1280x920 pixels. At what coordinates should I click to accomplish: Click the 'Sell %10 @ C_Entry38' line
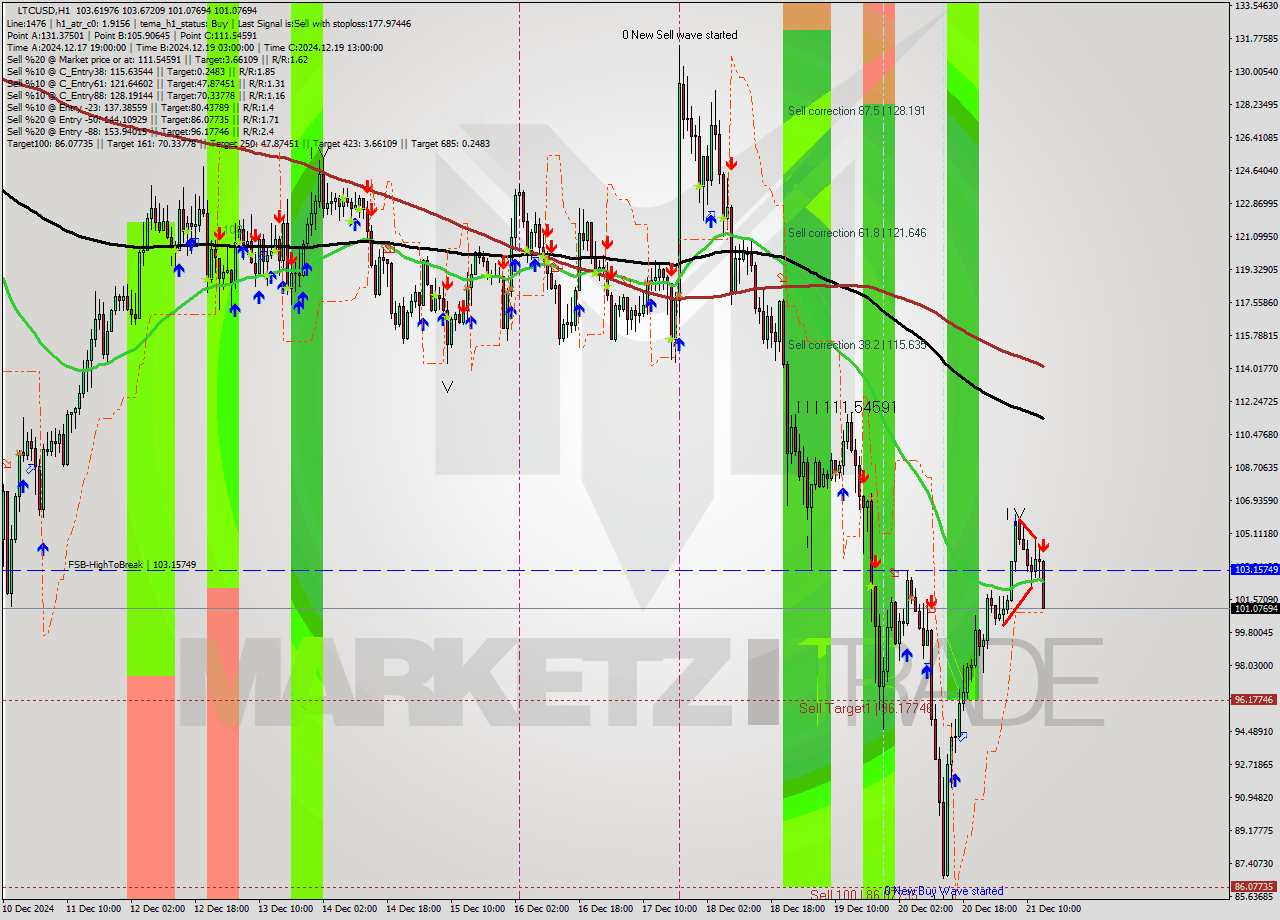pos(141,71)
